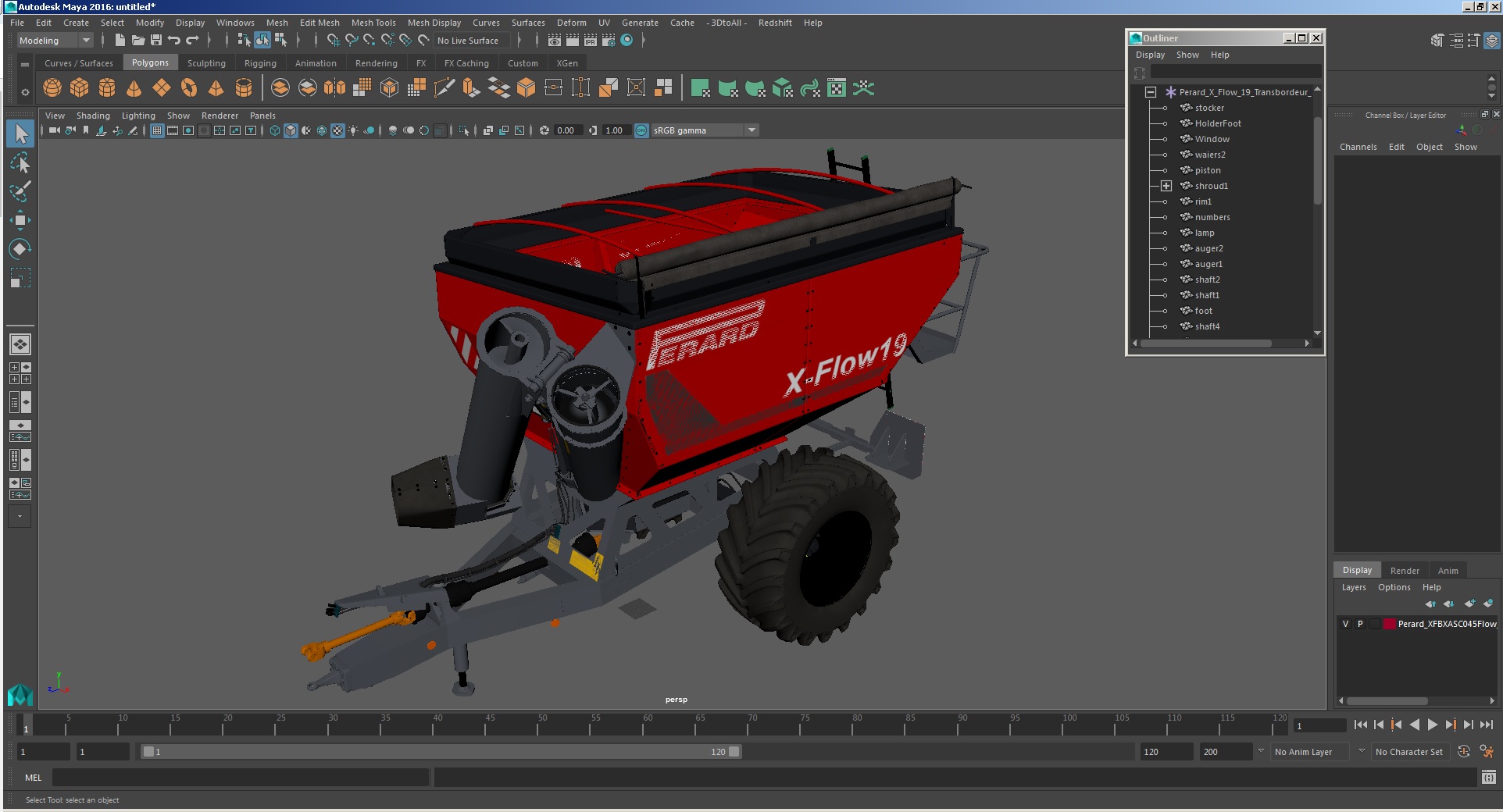Click Show in the Outliner menu

coord(1187,55)
